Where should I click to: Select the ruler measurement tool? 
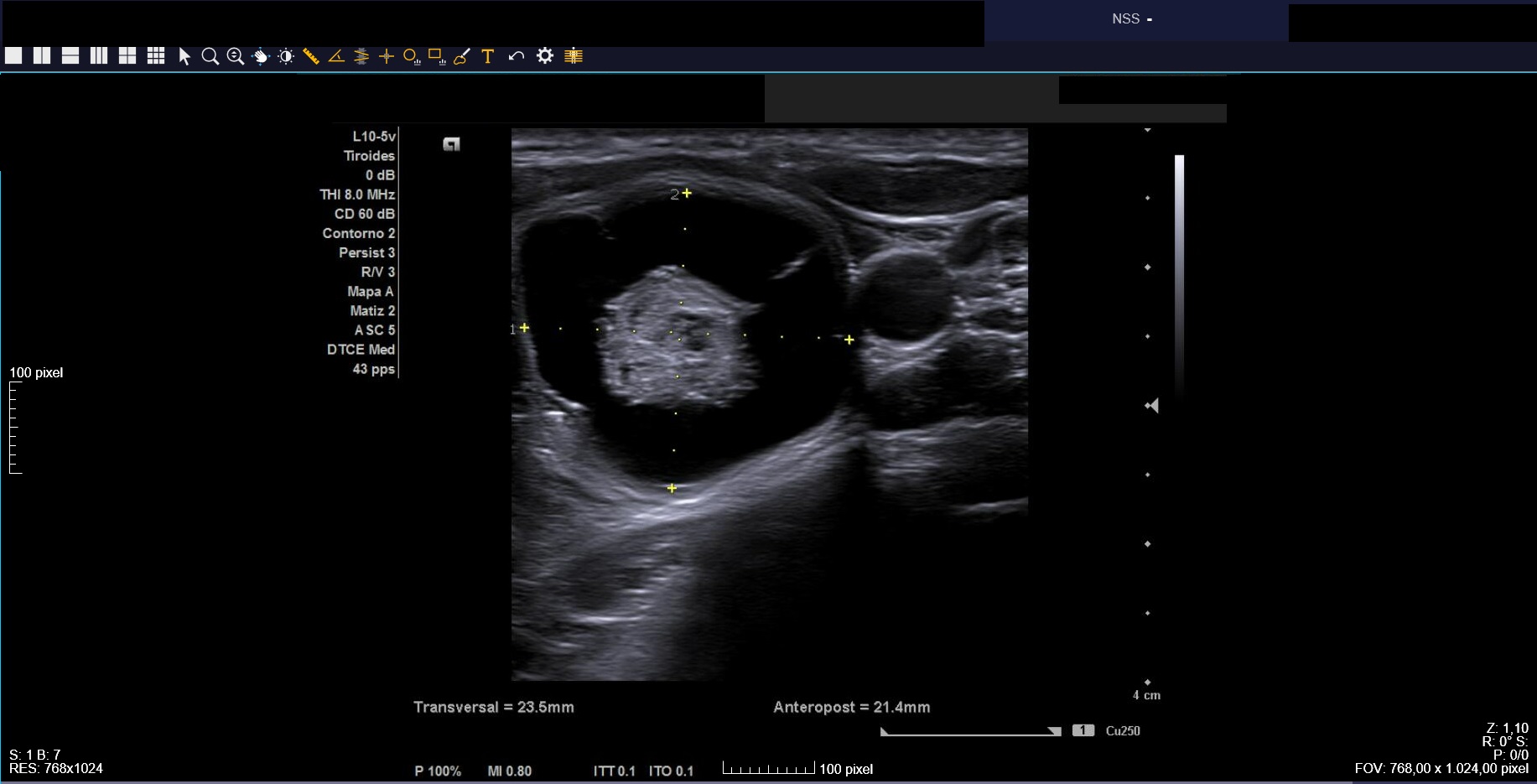coord(311,56)
